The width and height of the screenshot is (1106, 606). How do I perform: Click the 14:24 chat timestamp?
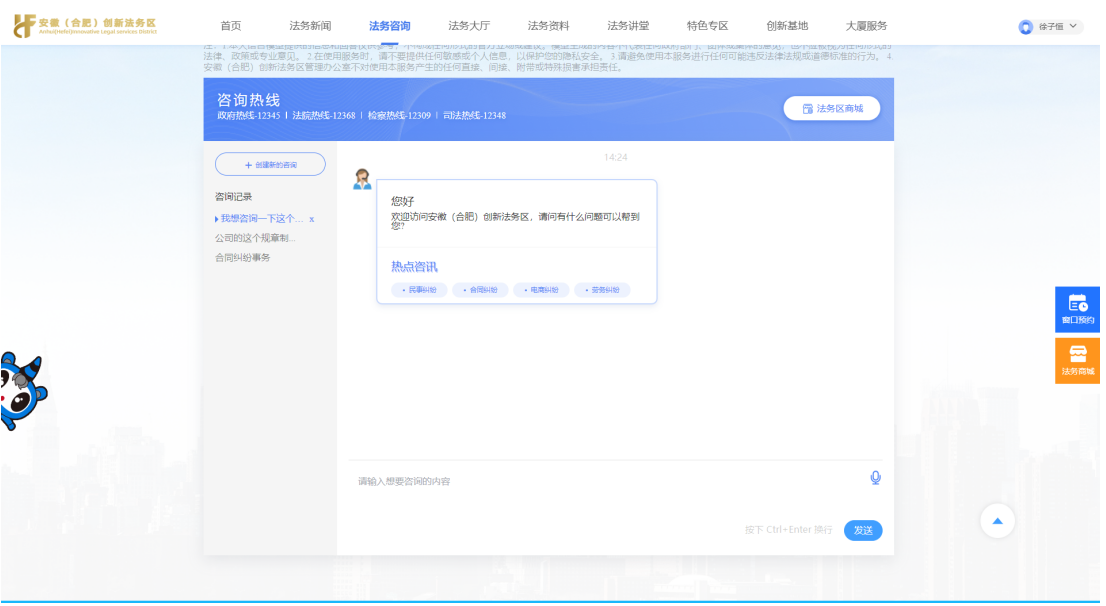616,157
